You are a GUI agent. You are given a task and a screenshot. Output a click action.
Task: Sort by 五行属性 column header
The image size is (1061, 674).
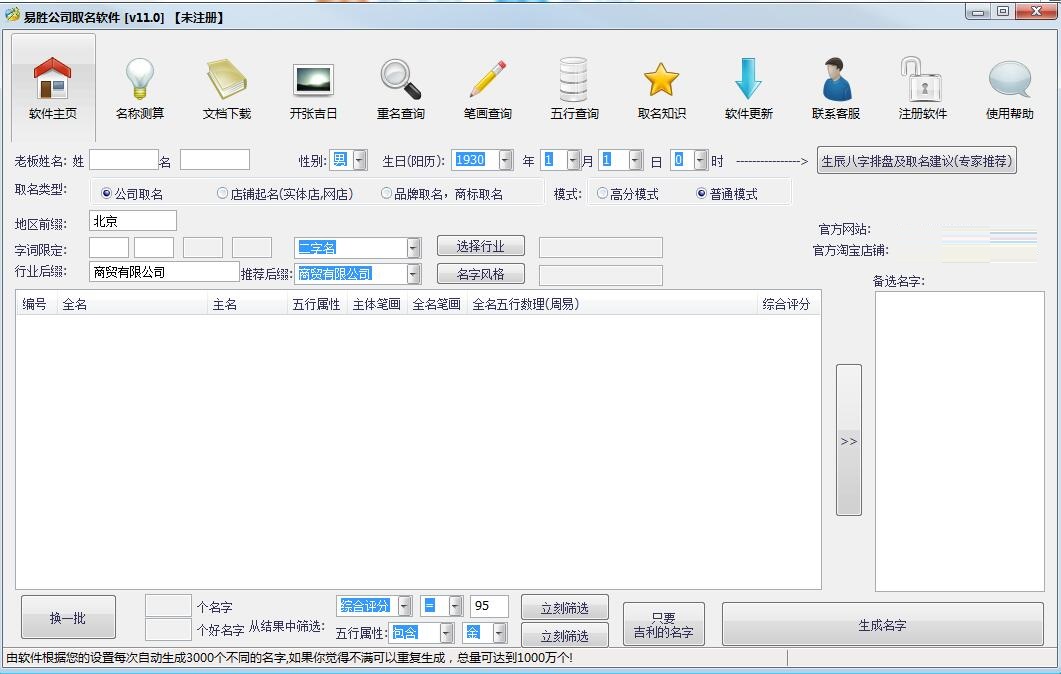pyautogui.click(x=317, y=304)
